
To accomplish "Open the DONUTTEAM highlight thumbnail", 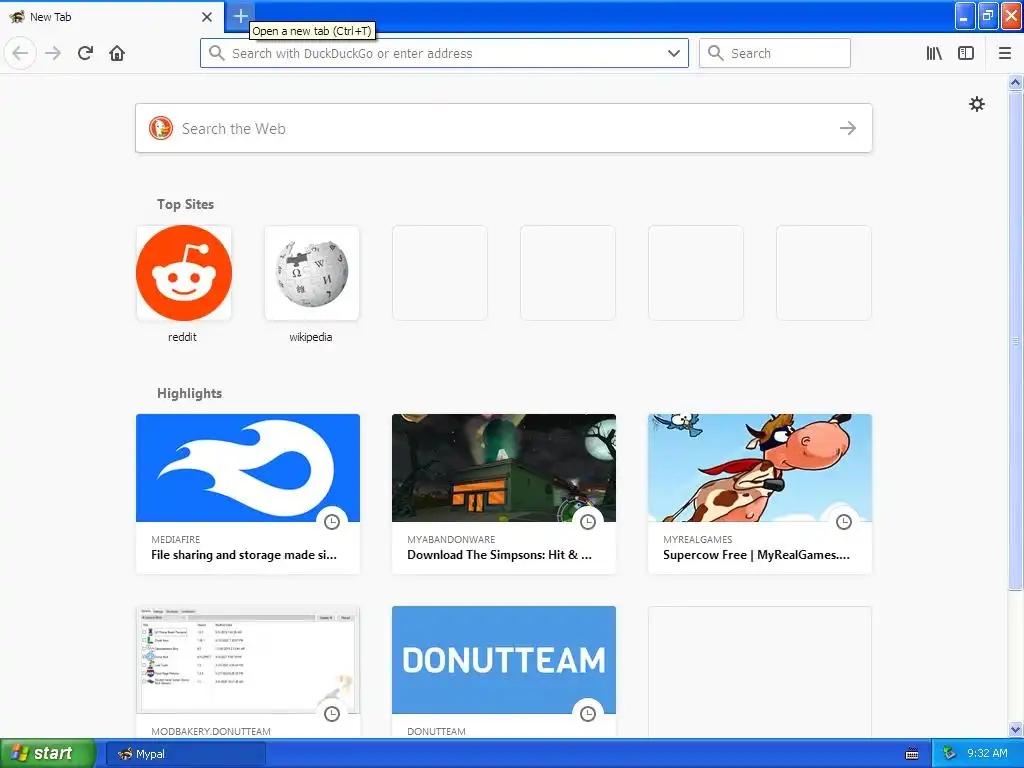I will pyautogui.click(x=504, y=660).
